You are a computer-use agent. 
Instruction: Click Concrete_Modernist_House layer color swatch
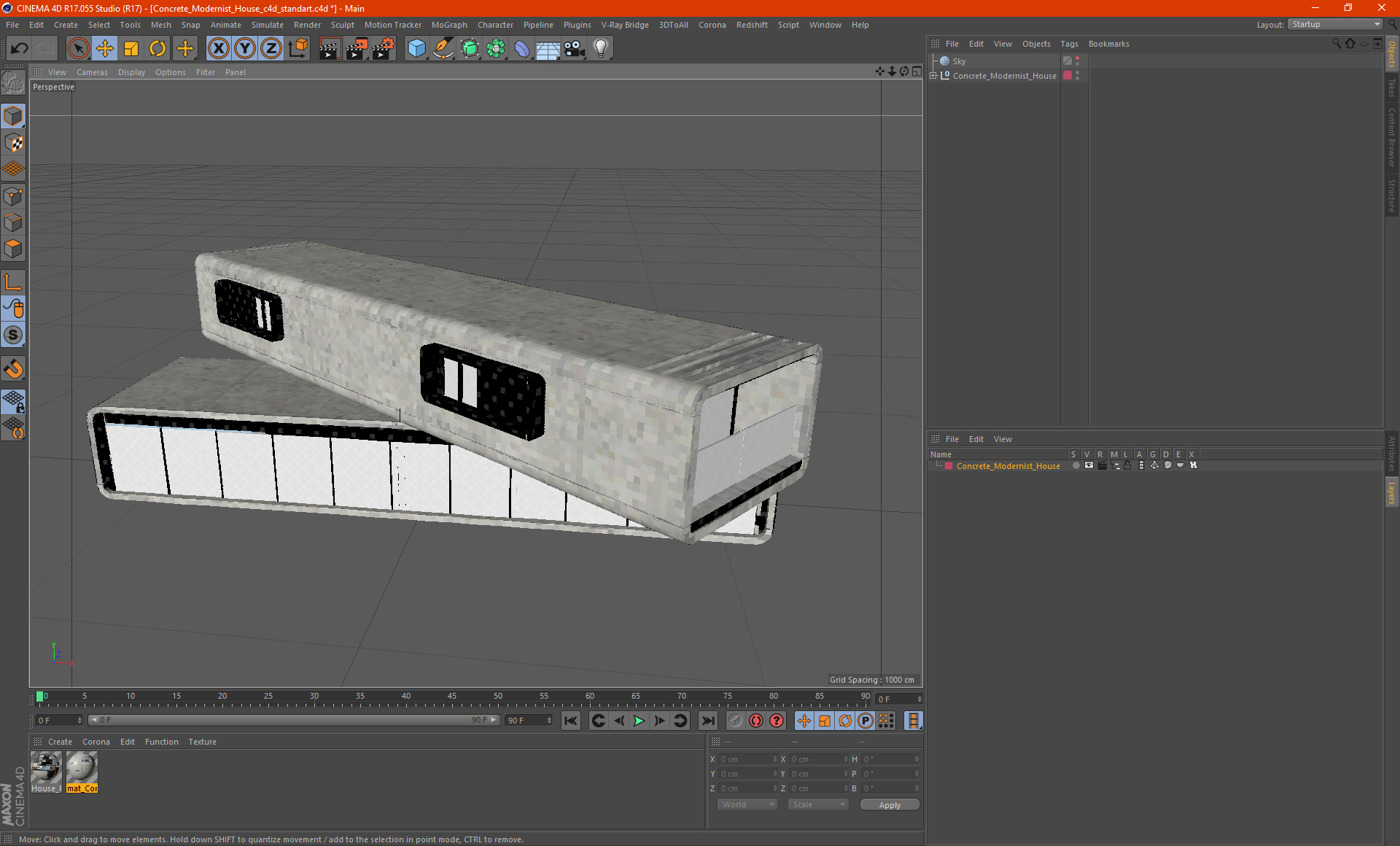point(949,466)
